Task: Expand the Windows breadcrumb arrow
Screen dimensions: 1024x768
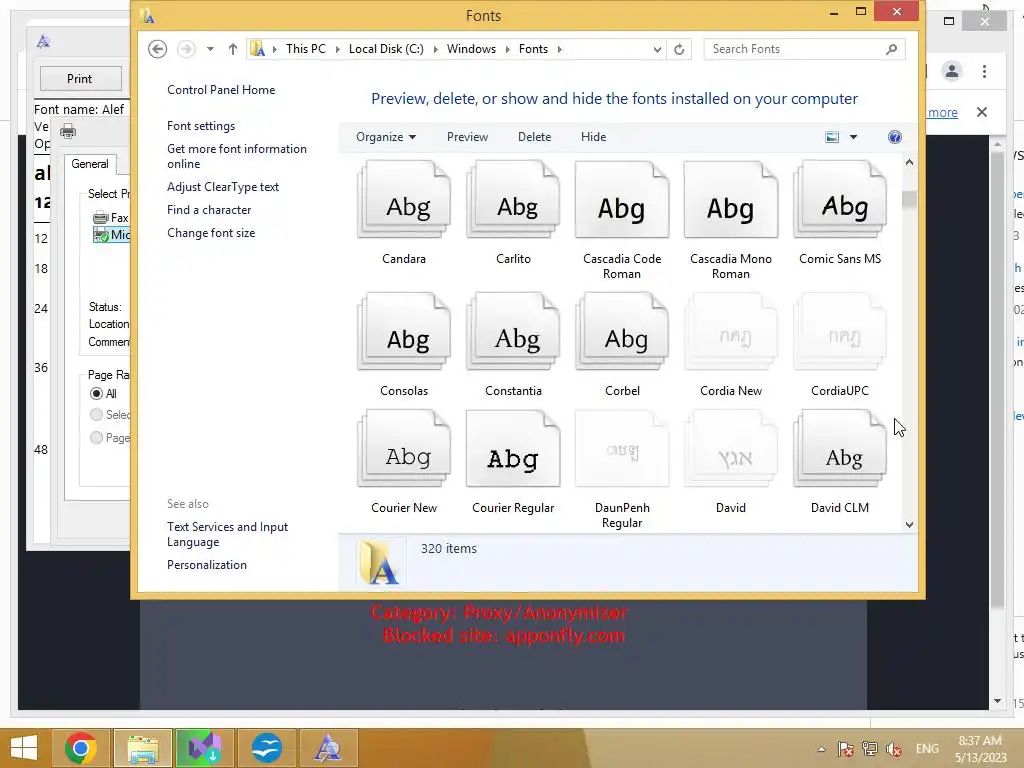Action: 507,49
